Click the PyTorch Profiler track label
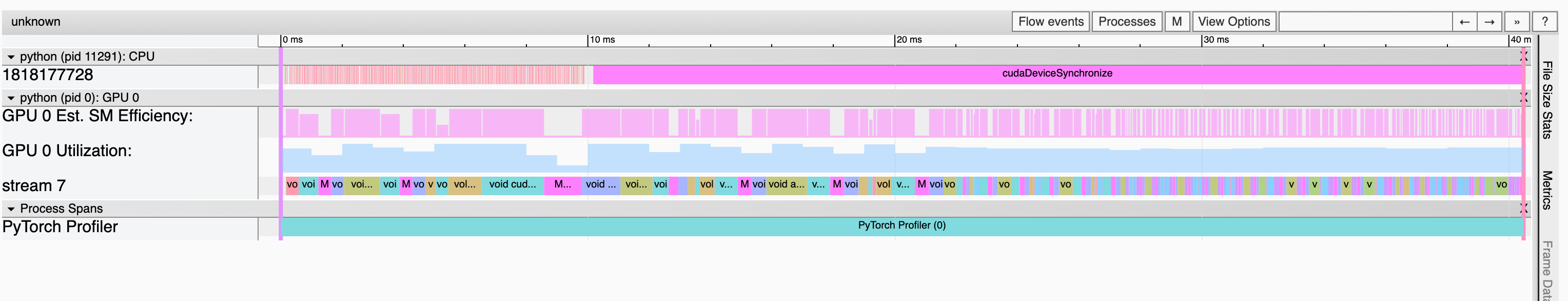The width and height of the screenshot is (1568, 301). (x=60, y=227)
